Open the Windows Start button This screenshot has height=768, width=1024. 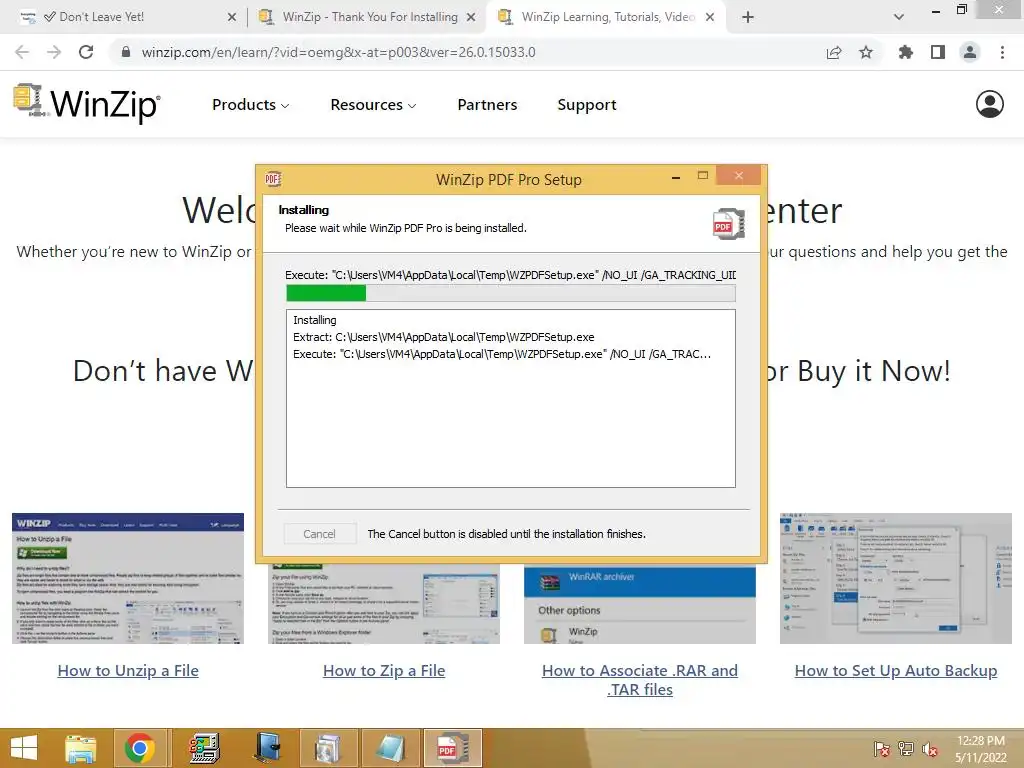(x=24, y=748)
